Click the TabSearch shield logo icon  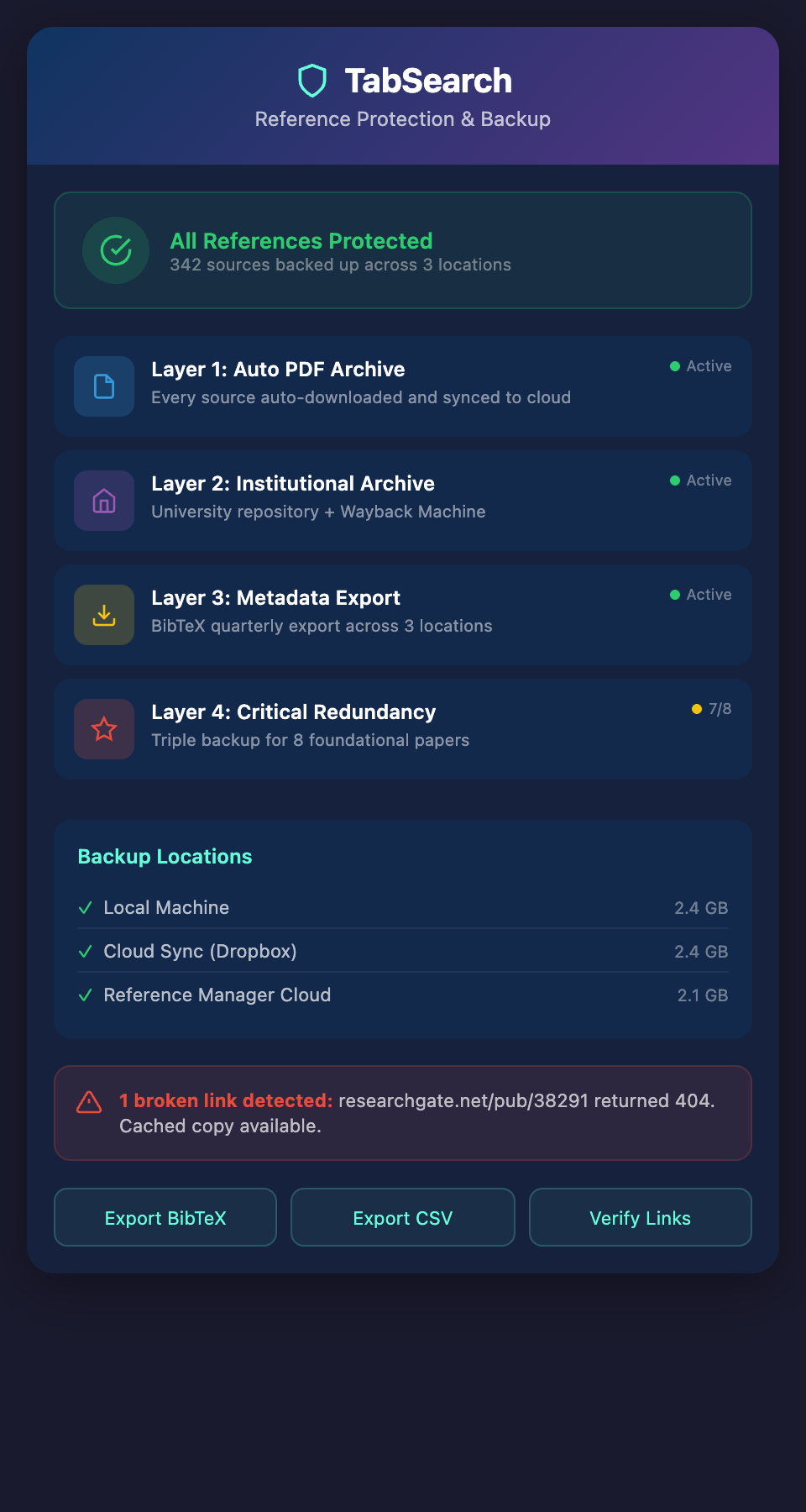(x=312, y=81)
